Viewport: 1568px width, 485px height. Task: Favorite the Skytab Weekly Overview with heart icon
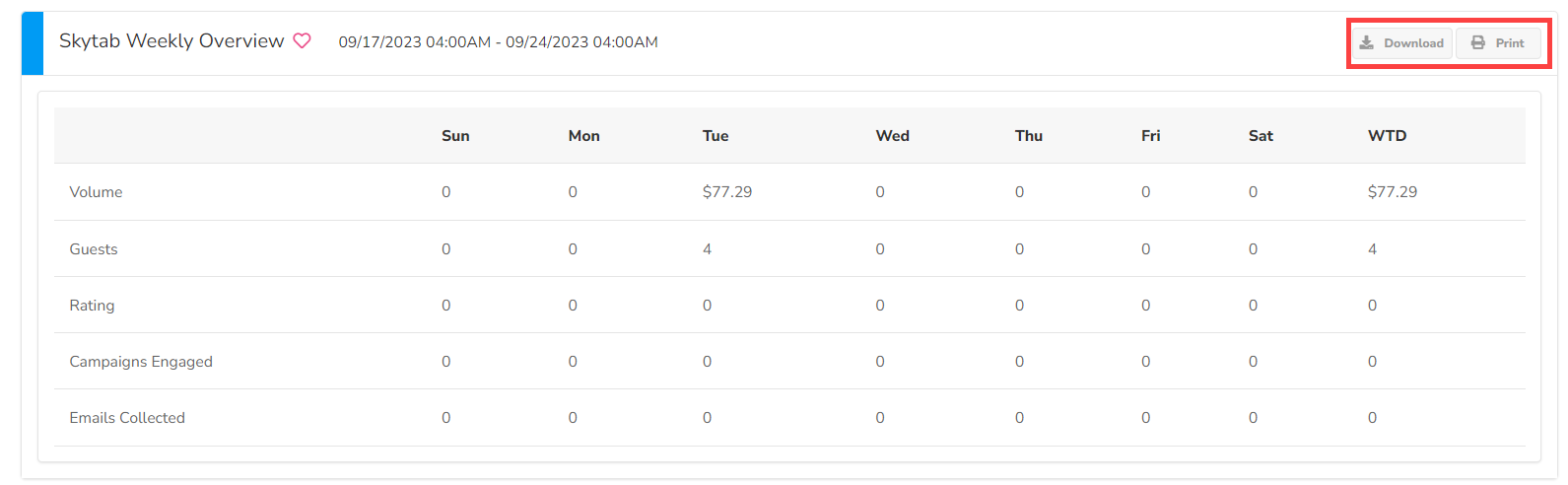[x=303, y=41]
